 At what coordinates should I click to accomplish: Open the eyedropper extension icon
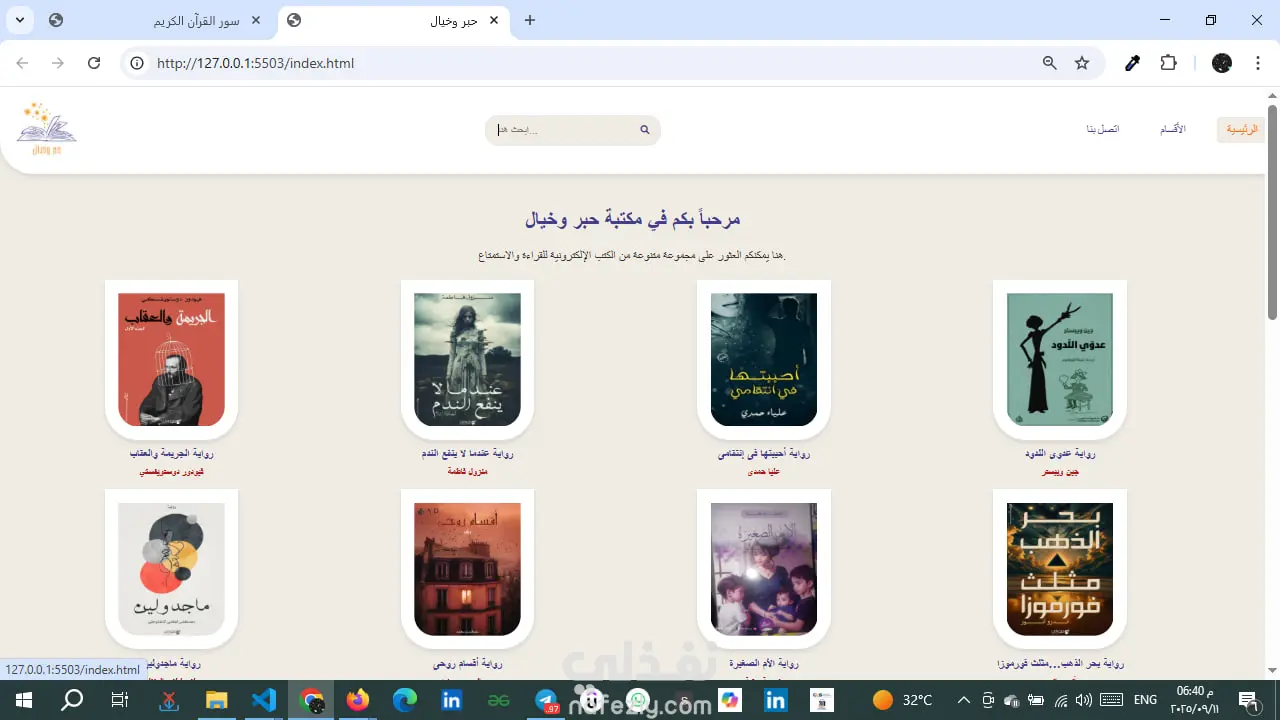point(1133,63)
